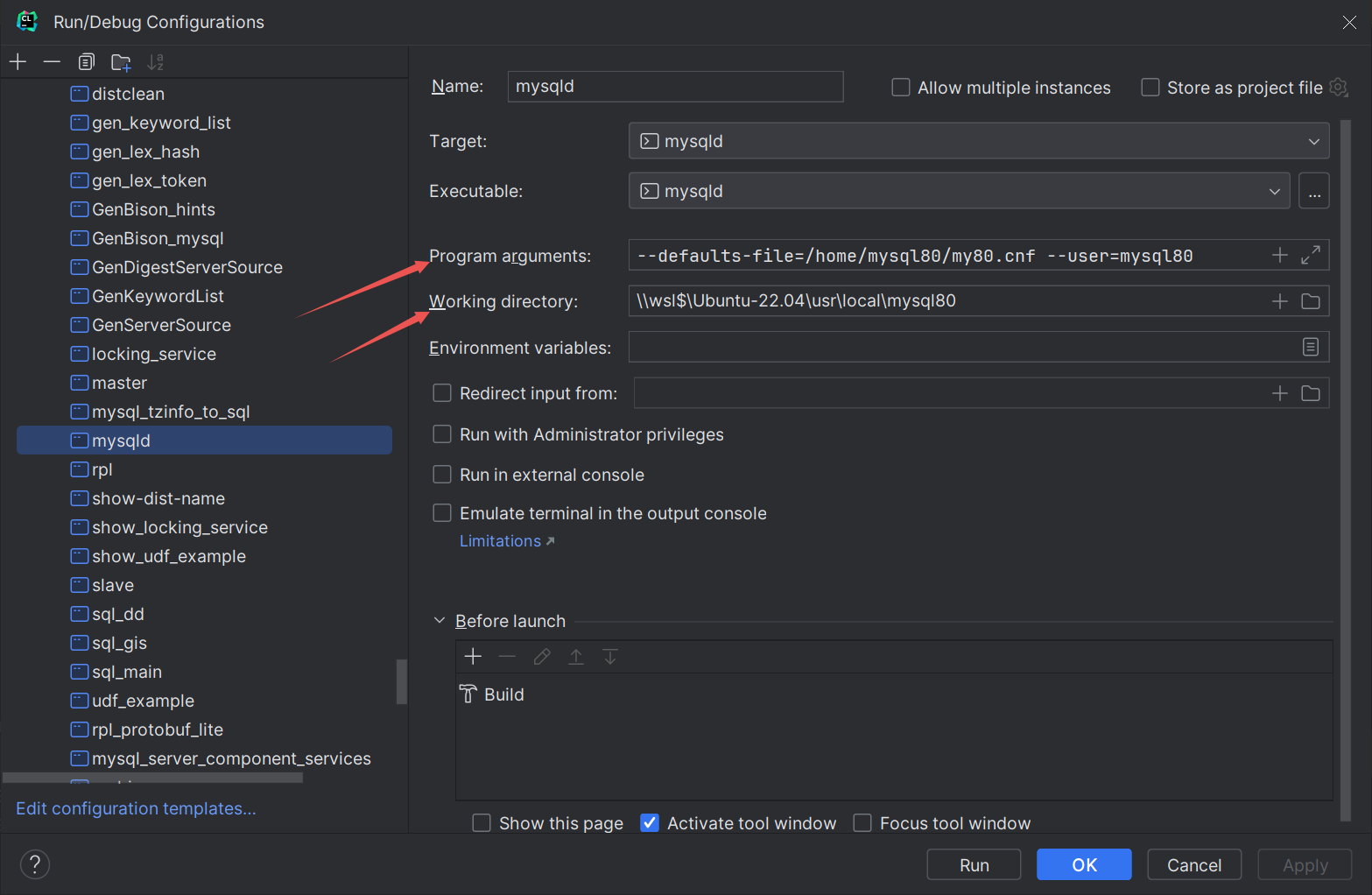The image size is (1372, 895).
Task: Click the Run button
Action: 974,865
